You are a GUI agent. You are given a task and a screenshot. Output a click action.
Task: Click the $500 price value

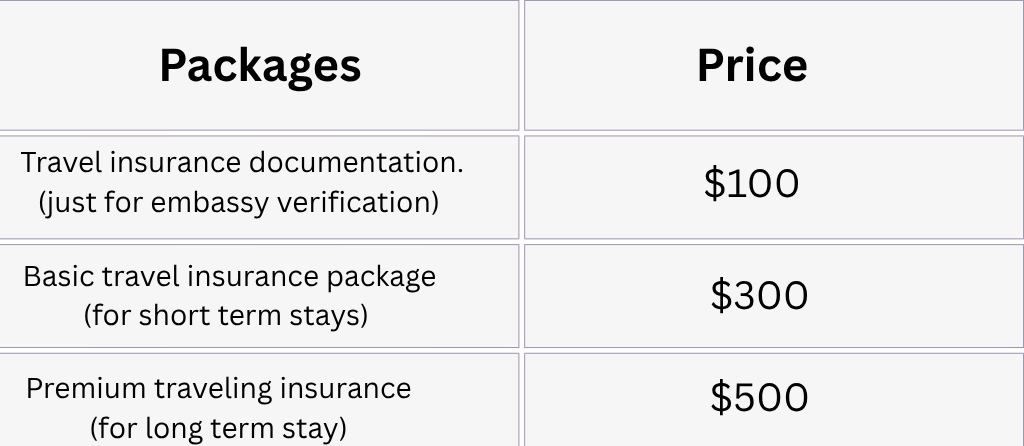pyautogui.click(x=759, y=398)
